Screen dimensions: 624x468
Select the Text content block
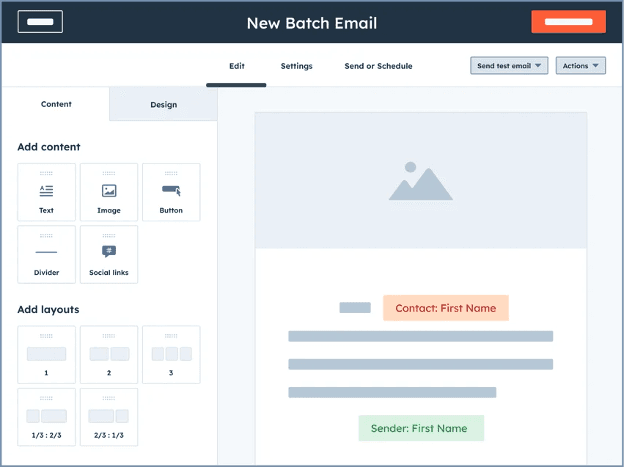click(x=46, y=192)
